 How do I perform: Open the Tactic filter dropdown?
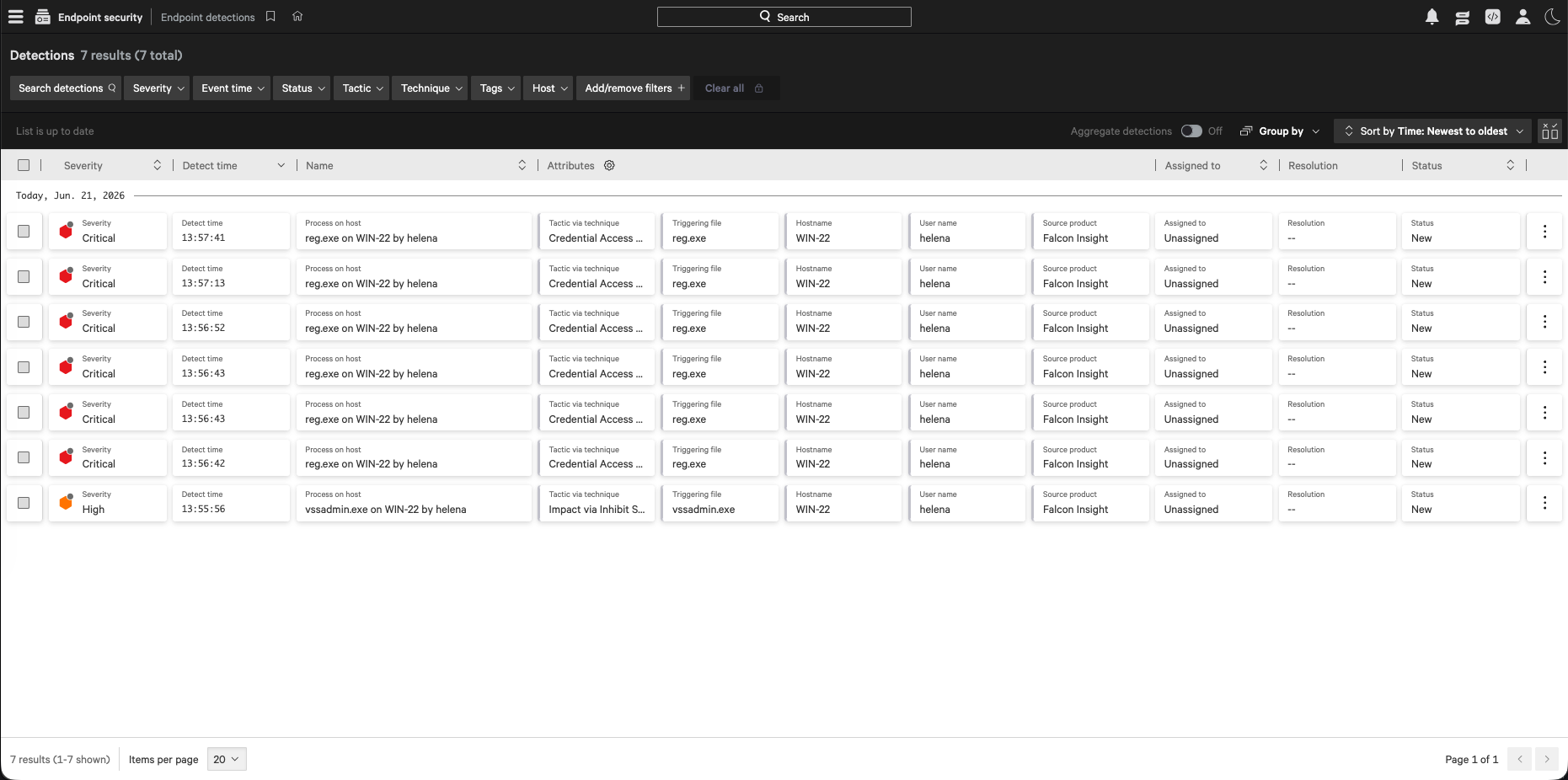click(361, 88)
